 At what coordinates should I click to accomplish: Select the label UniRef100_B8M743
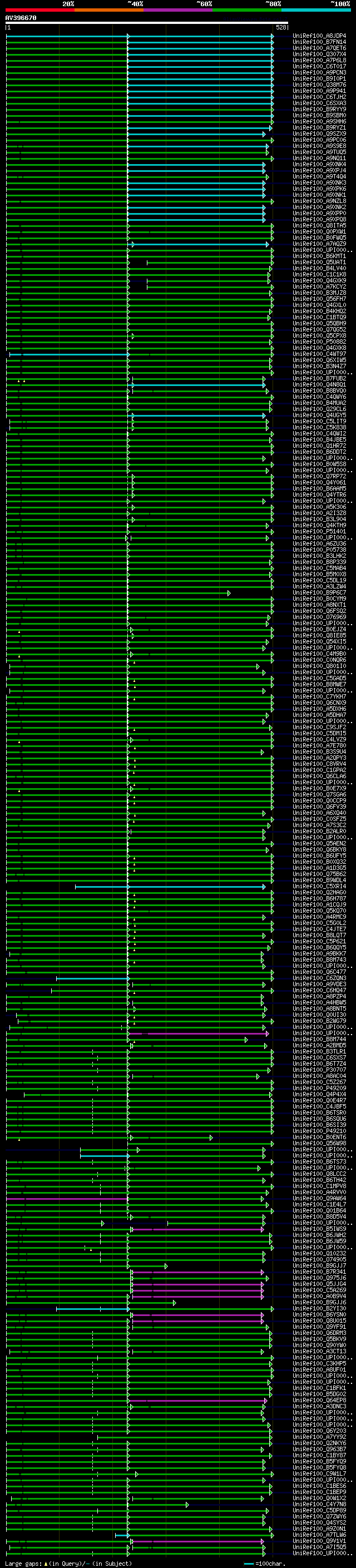pos(319,961)
